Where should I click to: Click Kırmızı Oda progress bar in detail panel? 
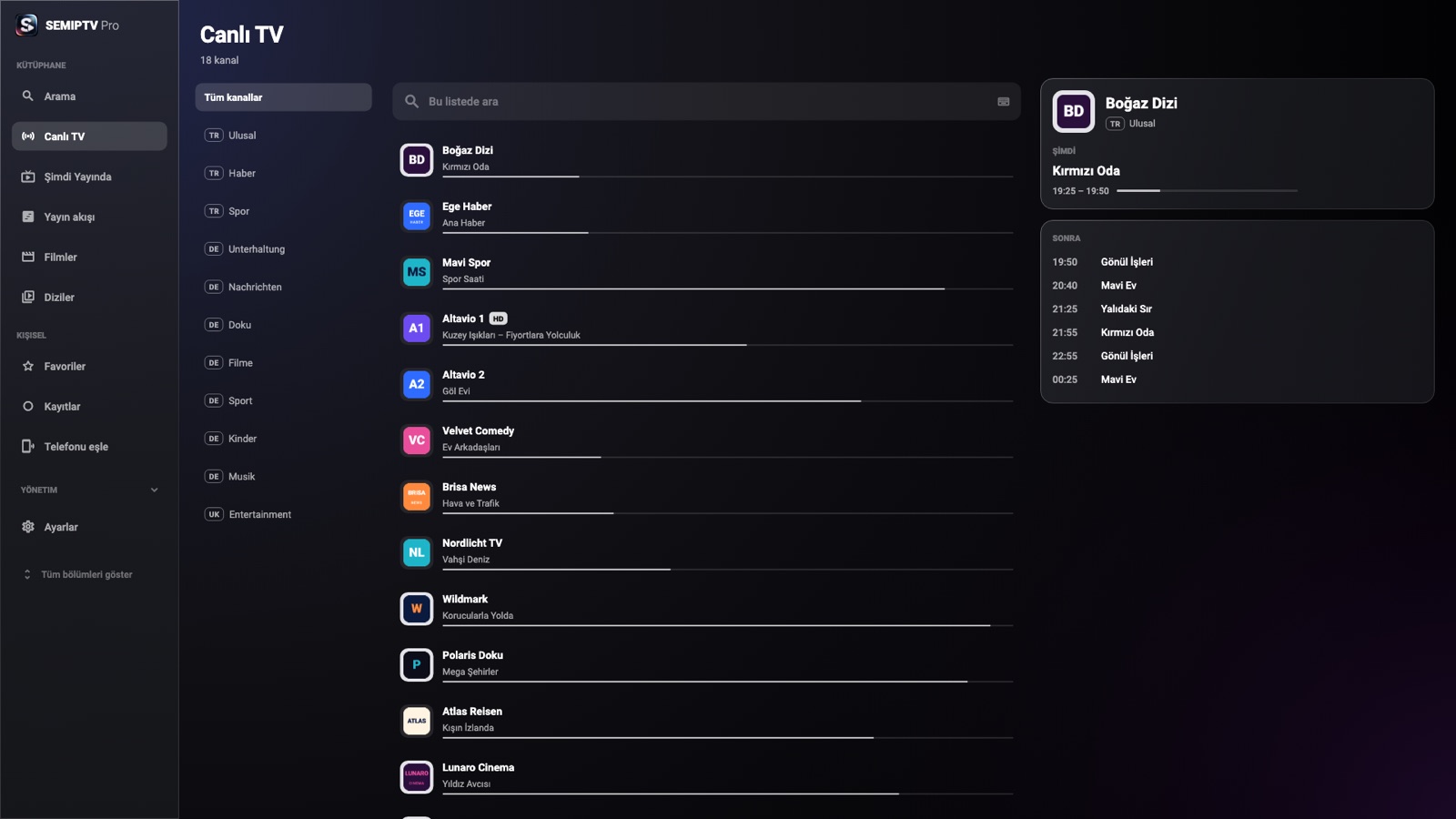(1207, 191)
